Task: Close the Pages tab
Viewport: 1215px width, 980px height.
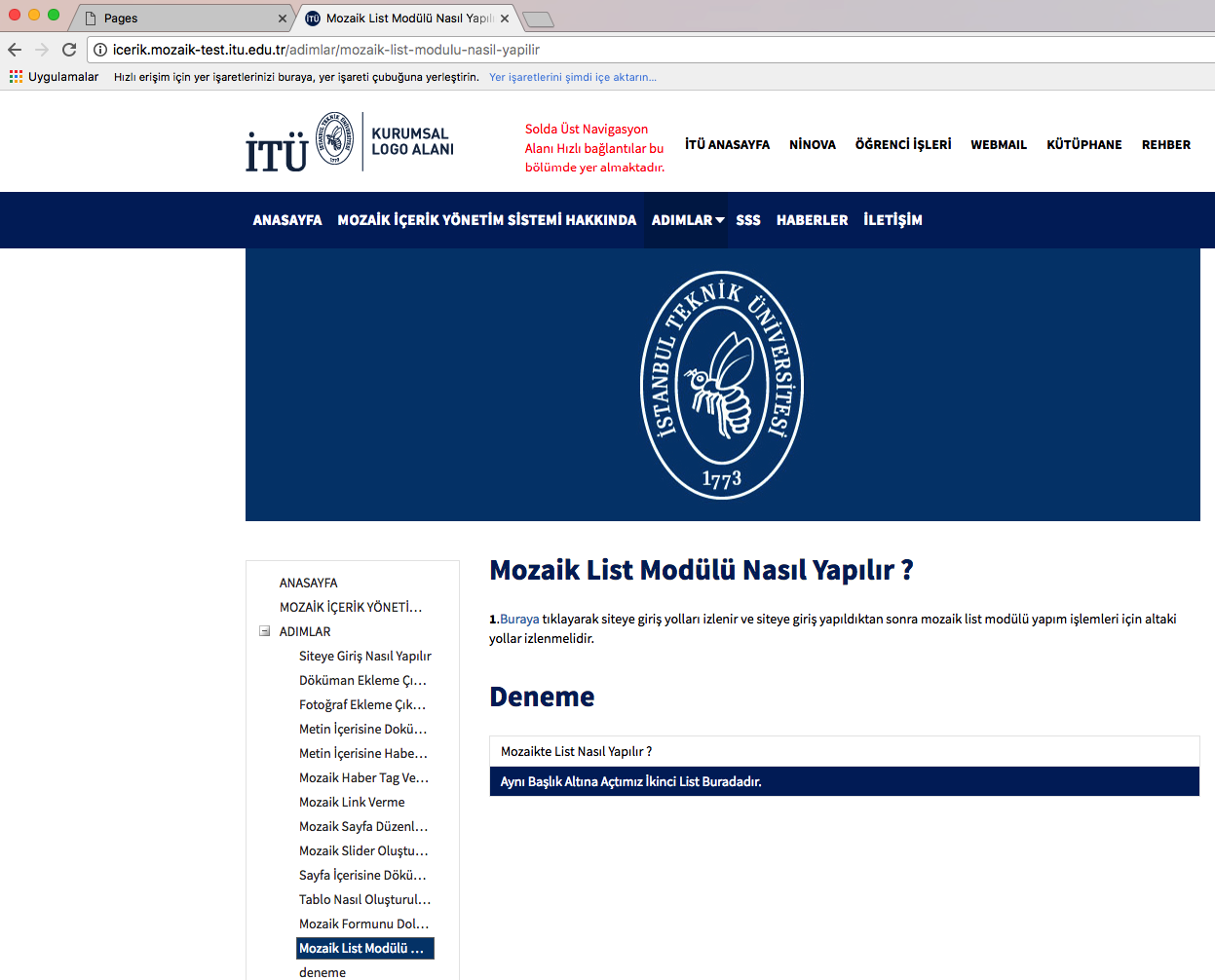Action: point(283,19)
